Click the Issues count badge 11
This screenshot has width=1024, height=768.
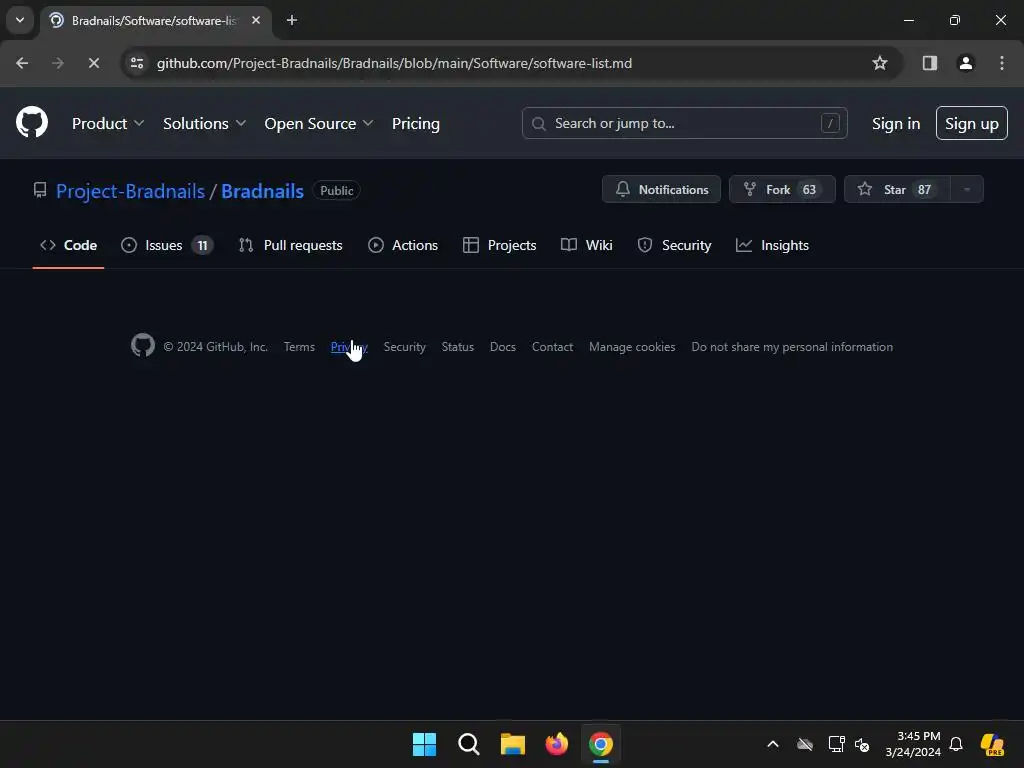click(202, 246)
